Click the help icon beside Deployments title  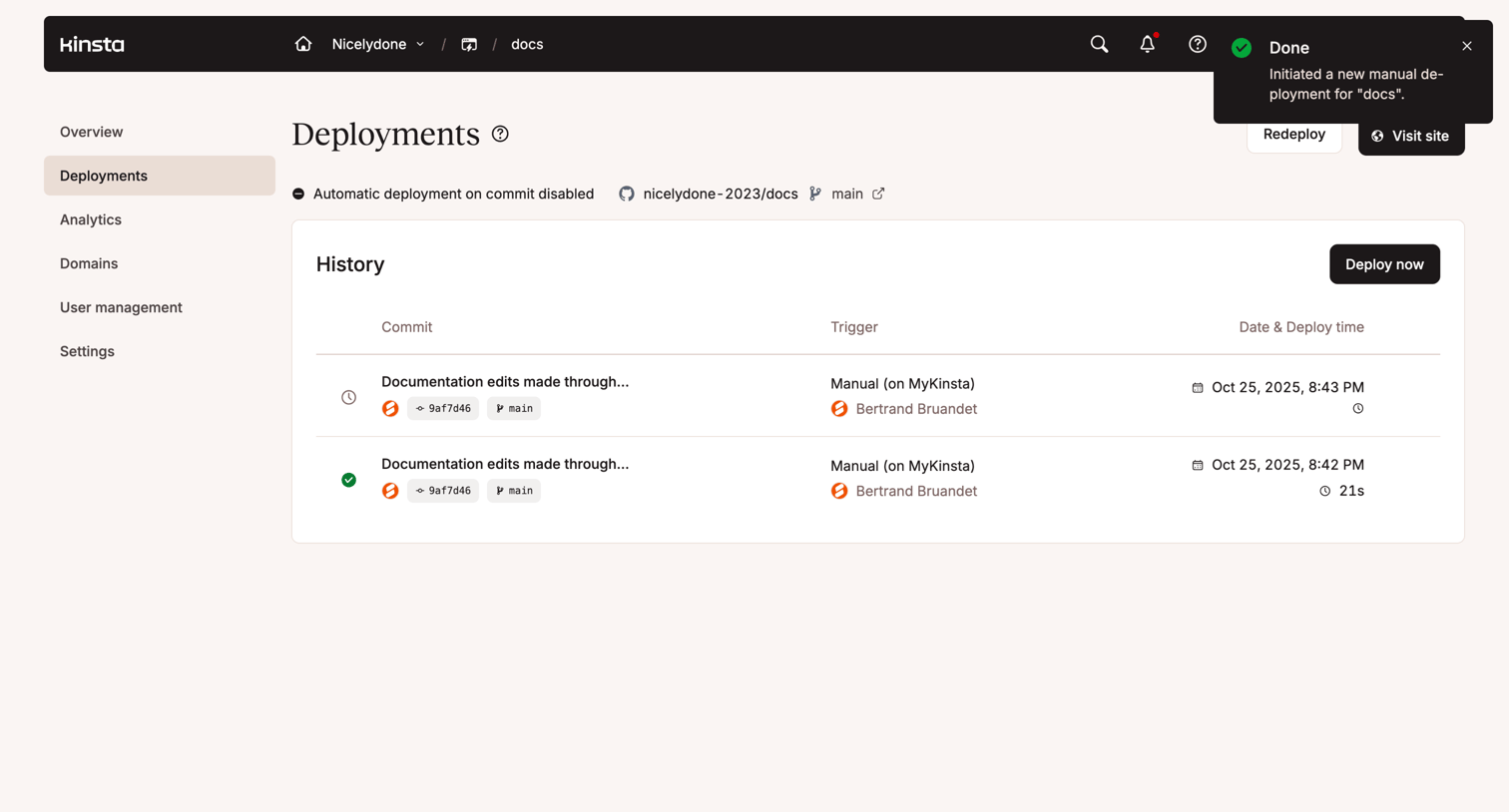point(500,134)
